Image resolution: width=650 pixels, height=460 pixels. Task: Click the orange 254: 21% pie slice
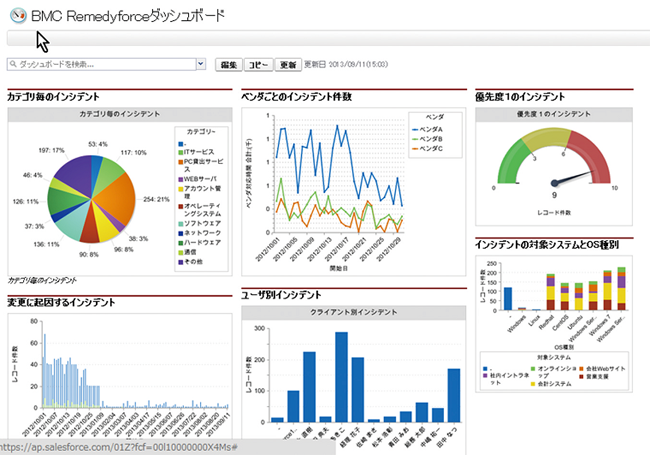[116, 198]
